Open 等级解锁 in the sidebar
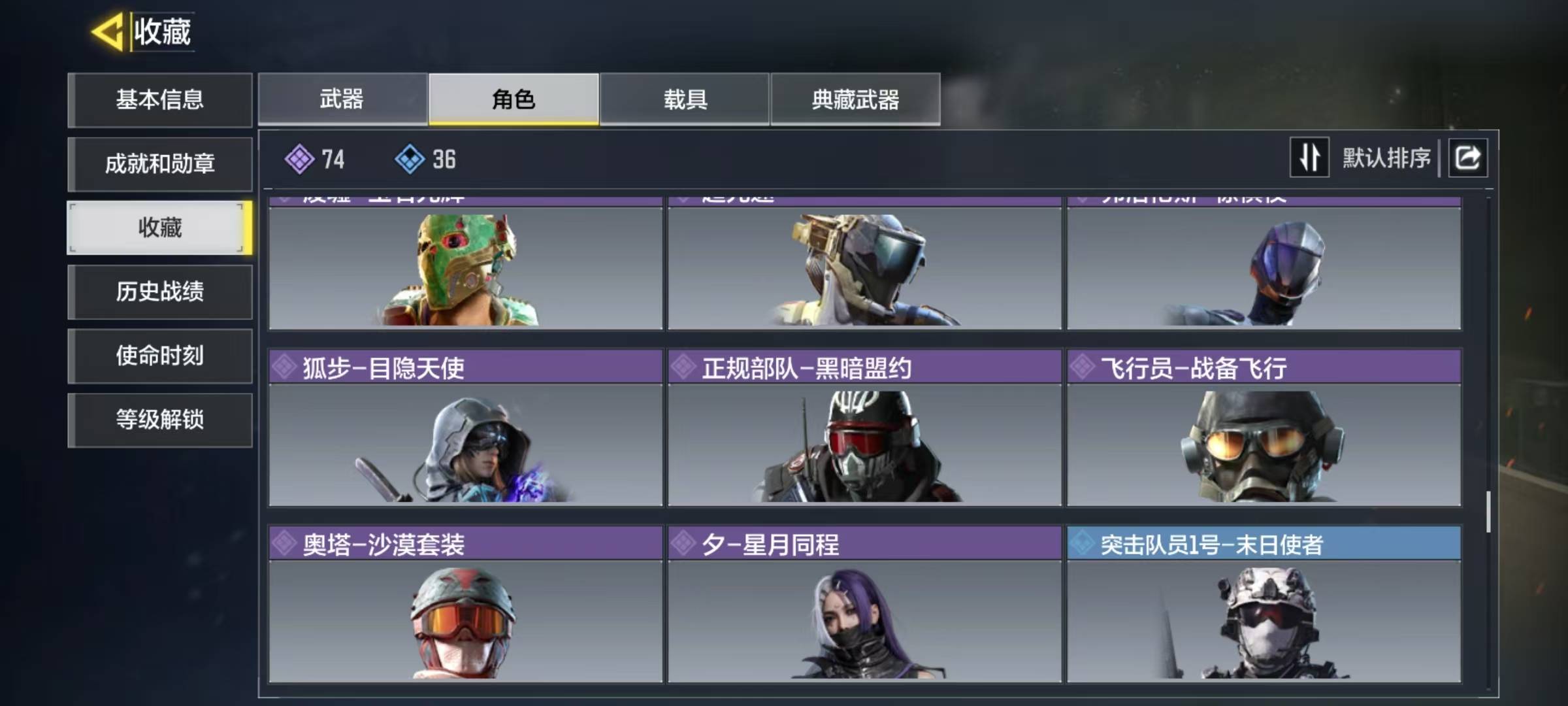The height and width of the screenshot is (706, 1568). [160, 420]
